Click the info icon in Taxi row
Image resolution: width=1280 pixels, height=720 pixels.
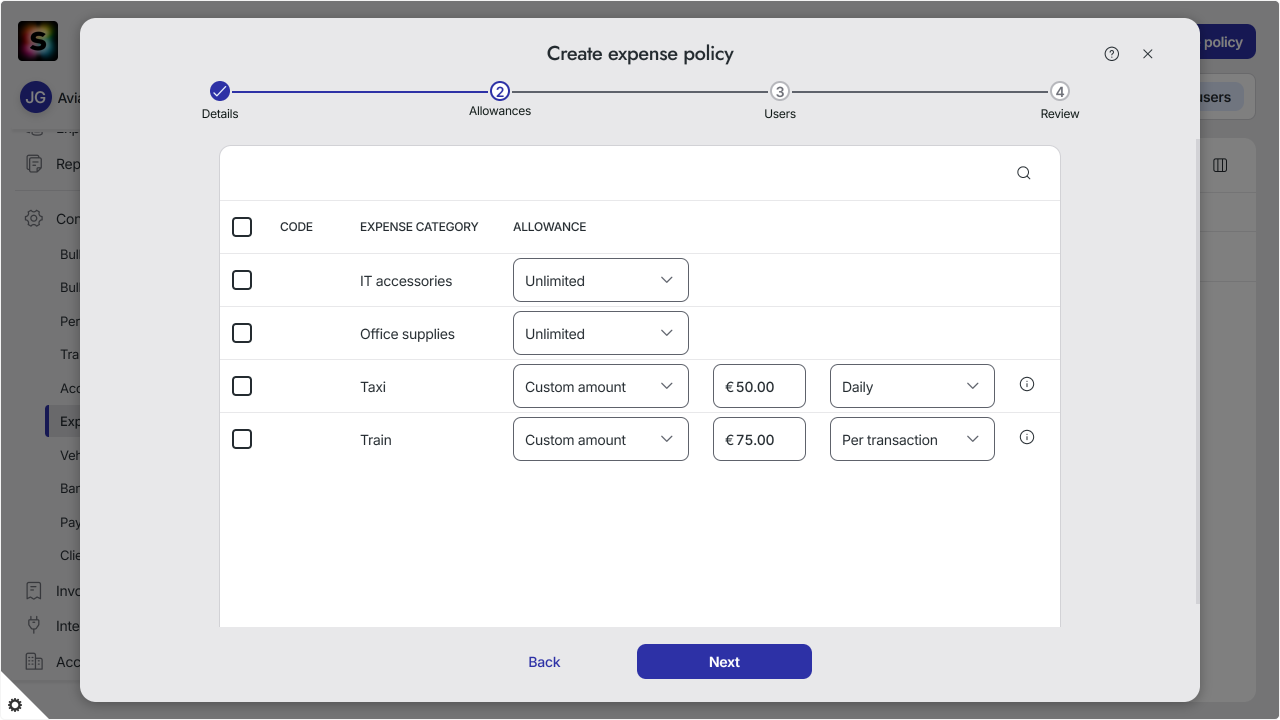tap(1027, 384)
